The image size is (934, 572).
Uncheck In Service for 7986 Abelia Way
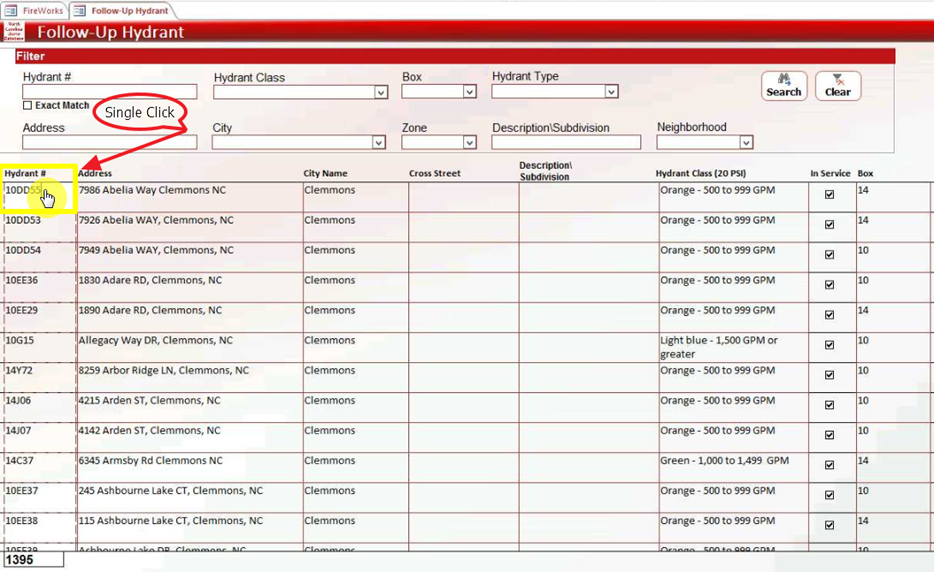(x=829, y=194)
